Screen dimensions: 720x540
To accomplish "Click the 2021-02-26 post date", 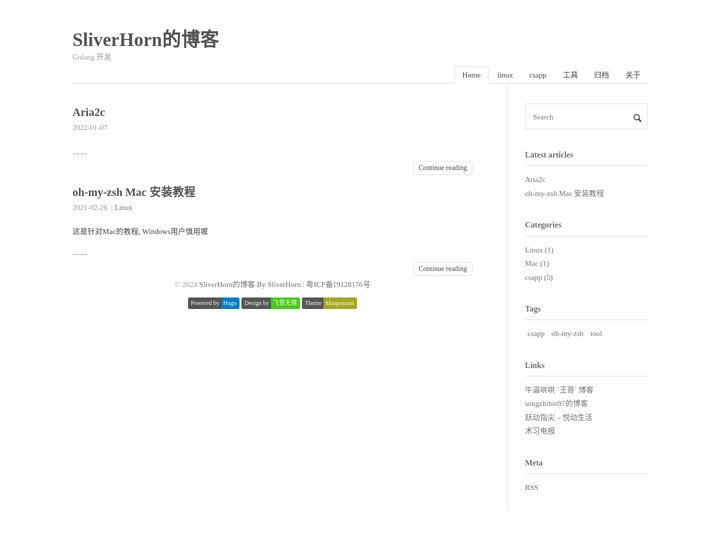I will [90, 208].
